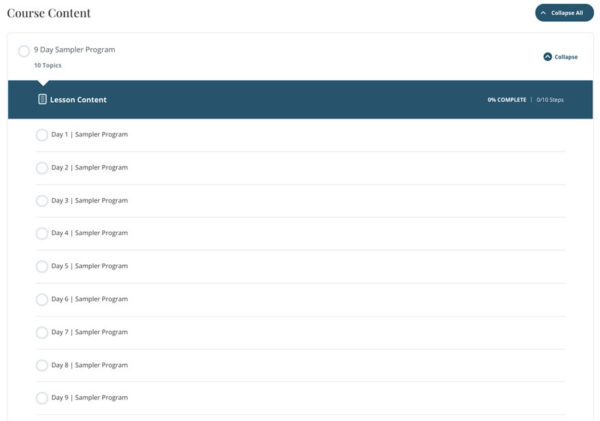Image resolution: width=600 pixels, height=421 pixels.
Task: Click the chevron icon in Collapse All
Action: click(543, 13)
